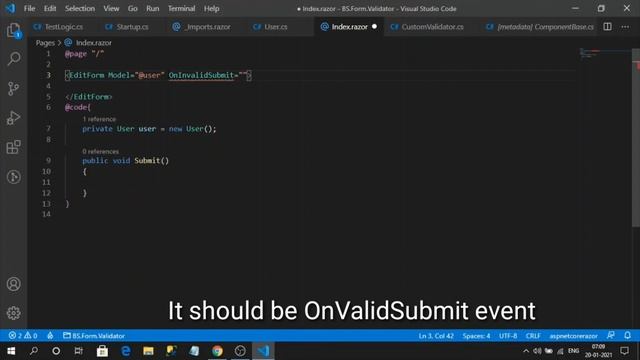The image size is (640, 360).
Task: Open the volume icon in system tray
Action: tap(537, 351)
